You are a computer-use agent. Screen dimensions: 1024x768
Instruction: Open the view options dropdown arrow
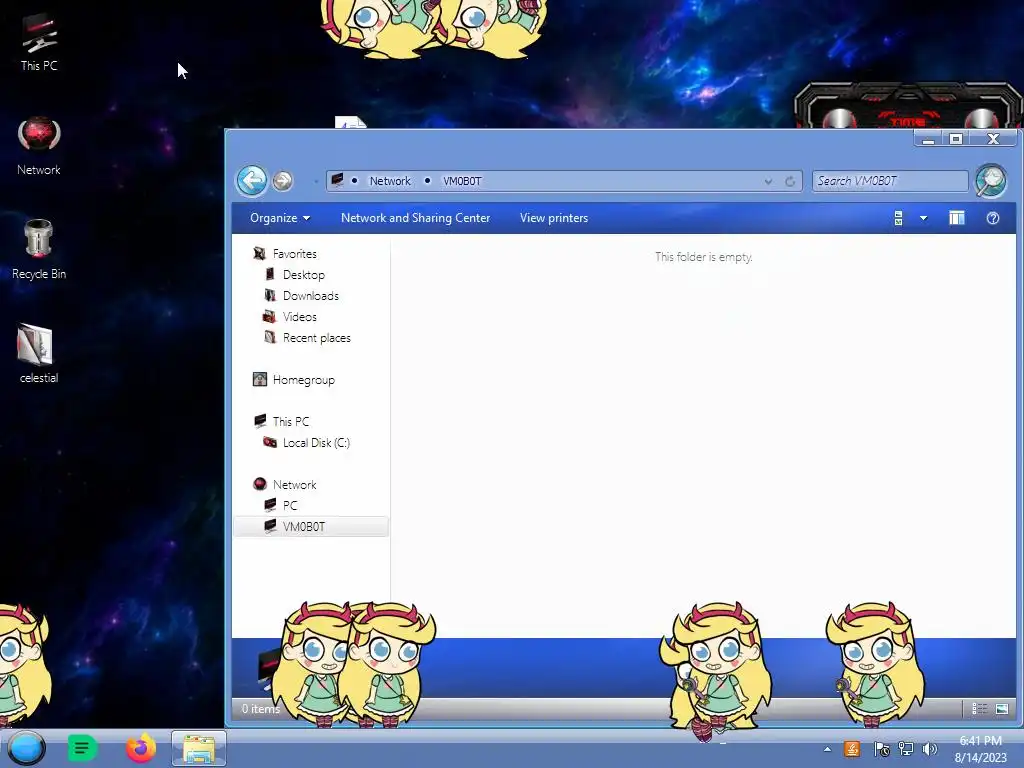(923, 218)
